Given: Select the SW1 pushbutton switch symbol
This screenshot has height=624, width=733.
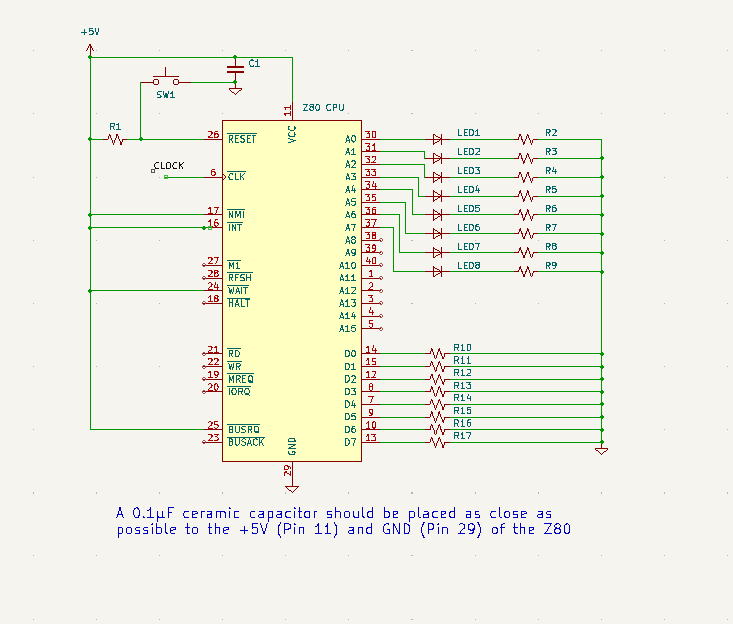Looking at the screenshot, I should (x=165, y=80).
